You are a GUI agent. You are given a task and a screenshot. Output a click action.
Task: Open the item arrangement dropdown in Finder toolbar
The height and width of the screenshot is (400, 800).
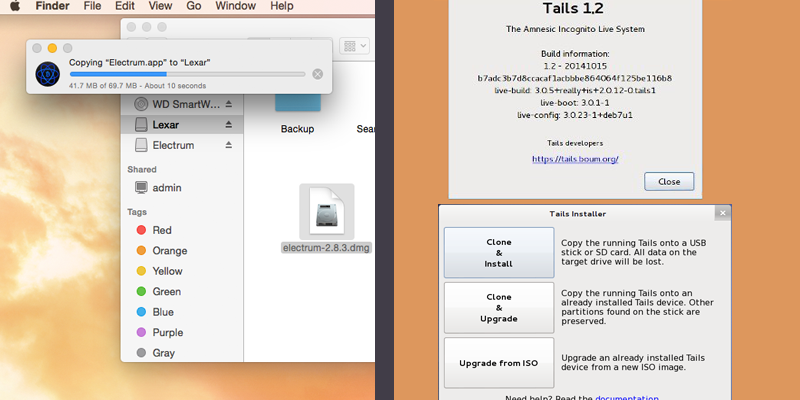[x=355, y=45]
